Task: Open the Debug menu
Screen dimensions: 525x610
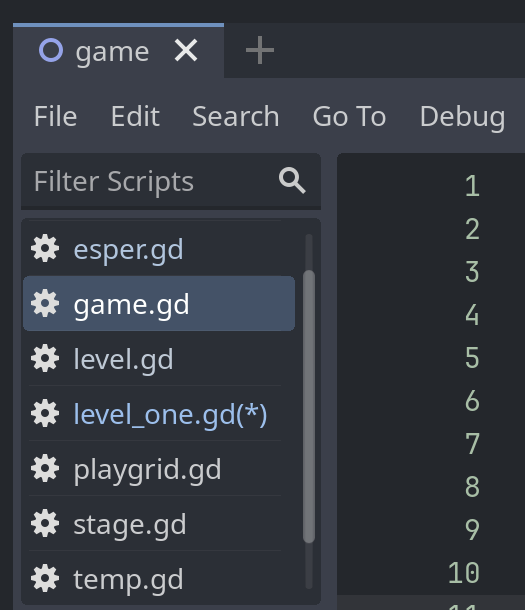Action: pyautogui.click(x=462, y=116)
